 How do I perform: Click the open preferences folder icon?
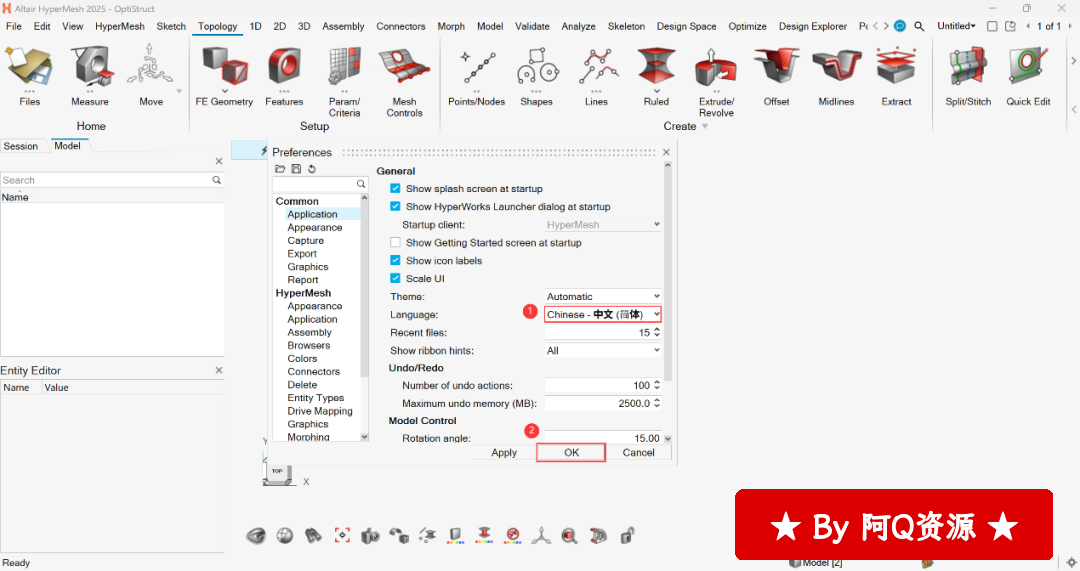280,169
